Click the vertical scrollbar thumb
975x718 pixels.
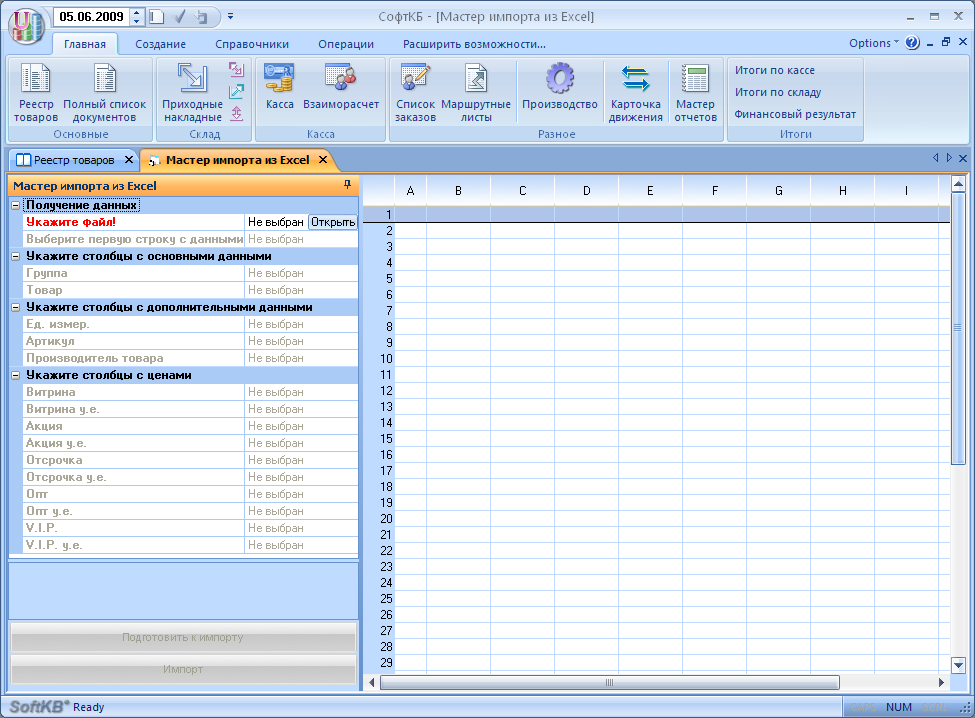(958, 328)
